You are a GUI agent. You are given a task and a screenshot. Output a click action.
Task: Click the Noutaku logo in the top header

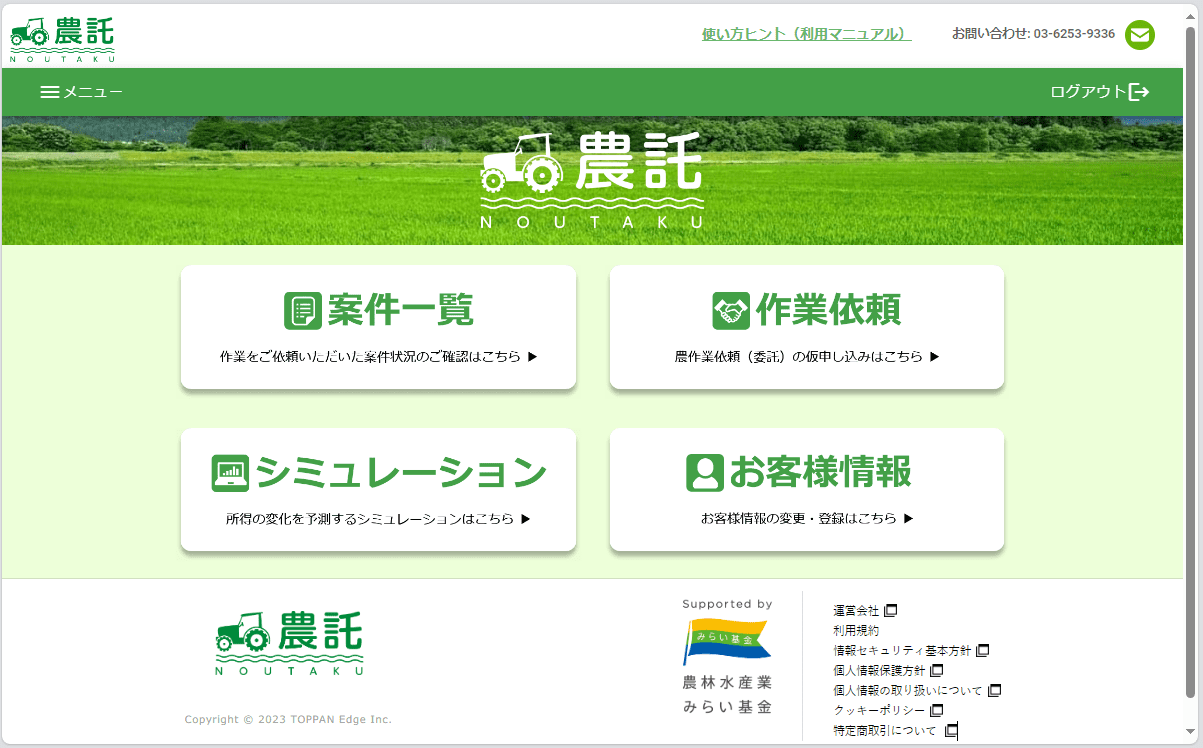pos(62,38)
